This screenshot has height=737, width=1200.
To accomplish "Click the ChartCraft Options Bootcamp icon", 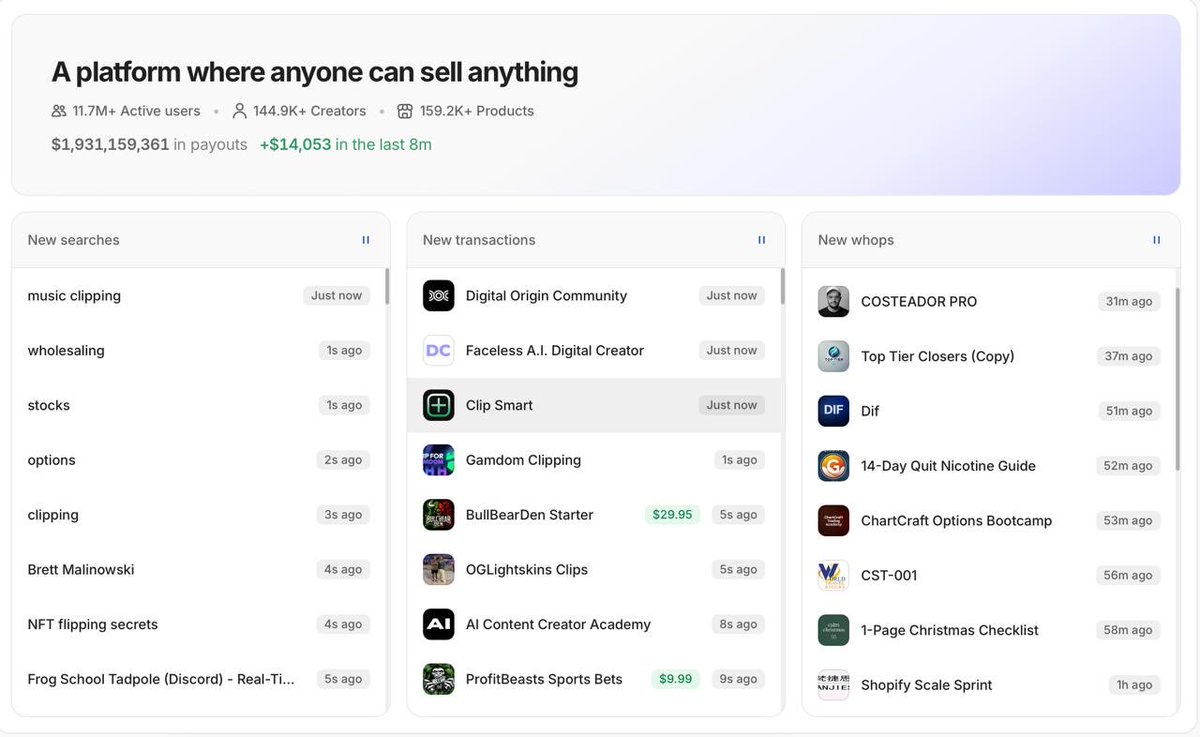I will [x=834, y=520].
